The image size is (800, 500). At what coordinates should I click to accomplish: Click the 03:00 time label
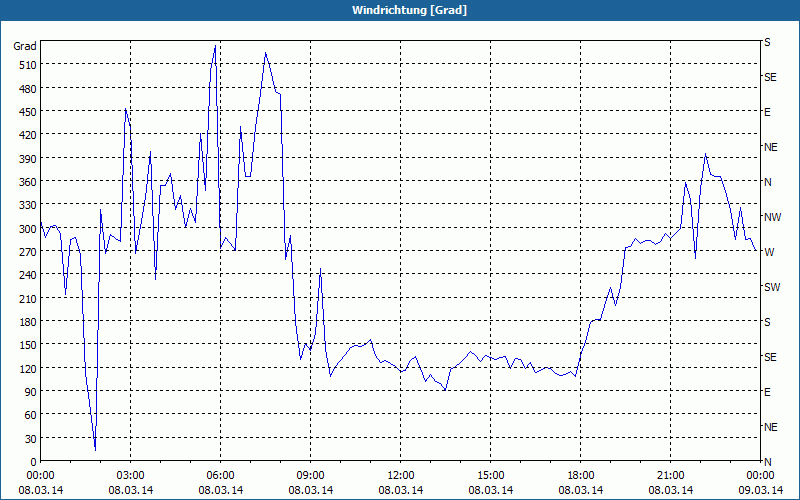coord(131,476)
